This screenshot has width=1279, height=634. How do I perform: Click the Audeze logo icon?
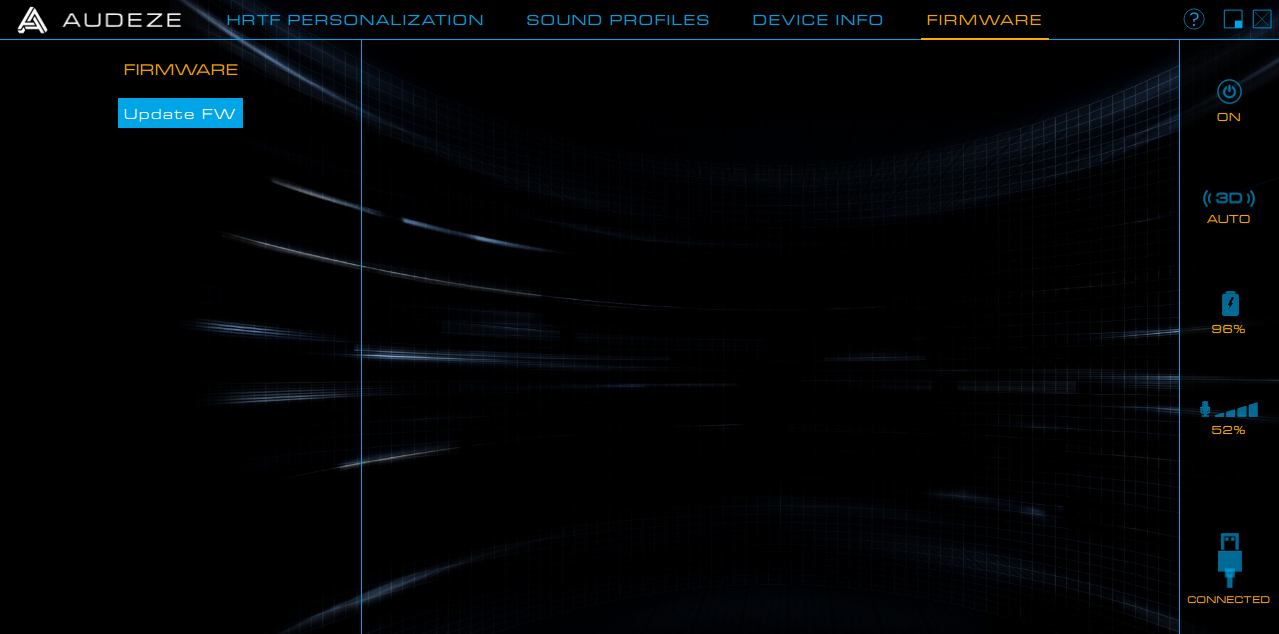click(33, 19)
